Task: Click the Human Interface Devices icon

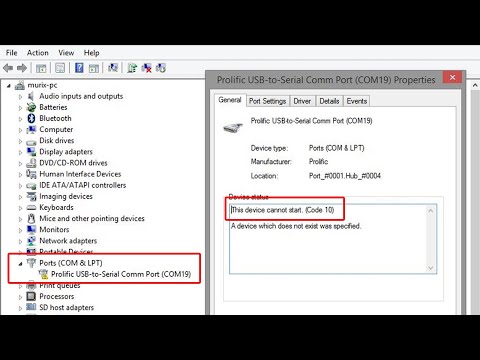Action: [x=31, y=174]
